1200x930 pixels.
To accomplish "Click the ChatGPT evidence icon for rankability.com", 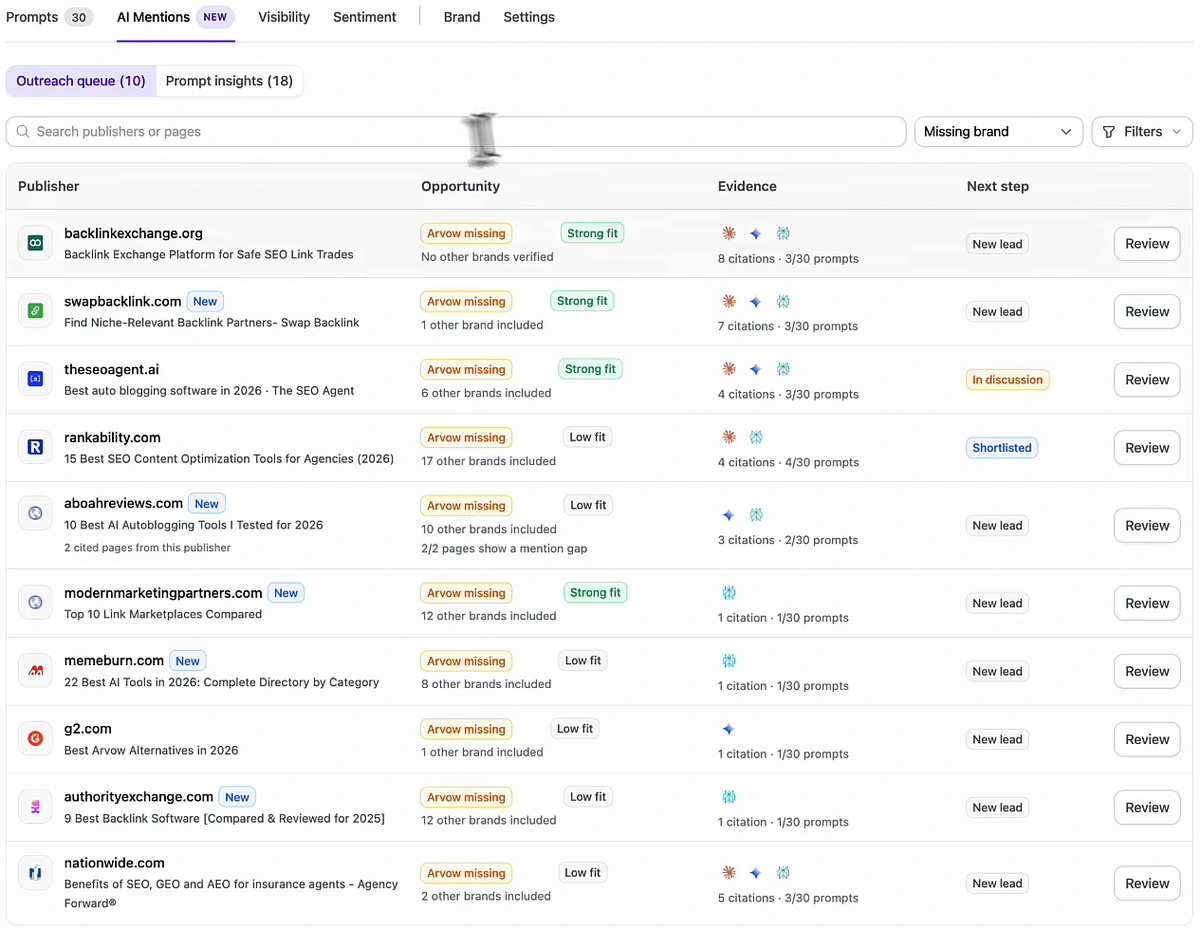I will point(756,437).
